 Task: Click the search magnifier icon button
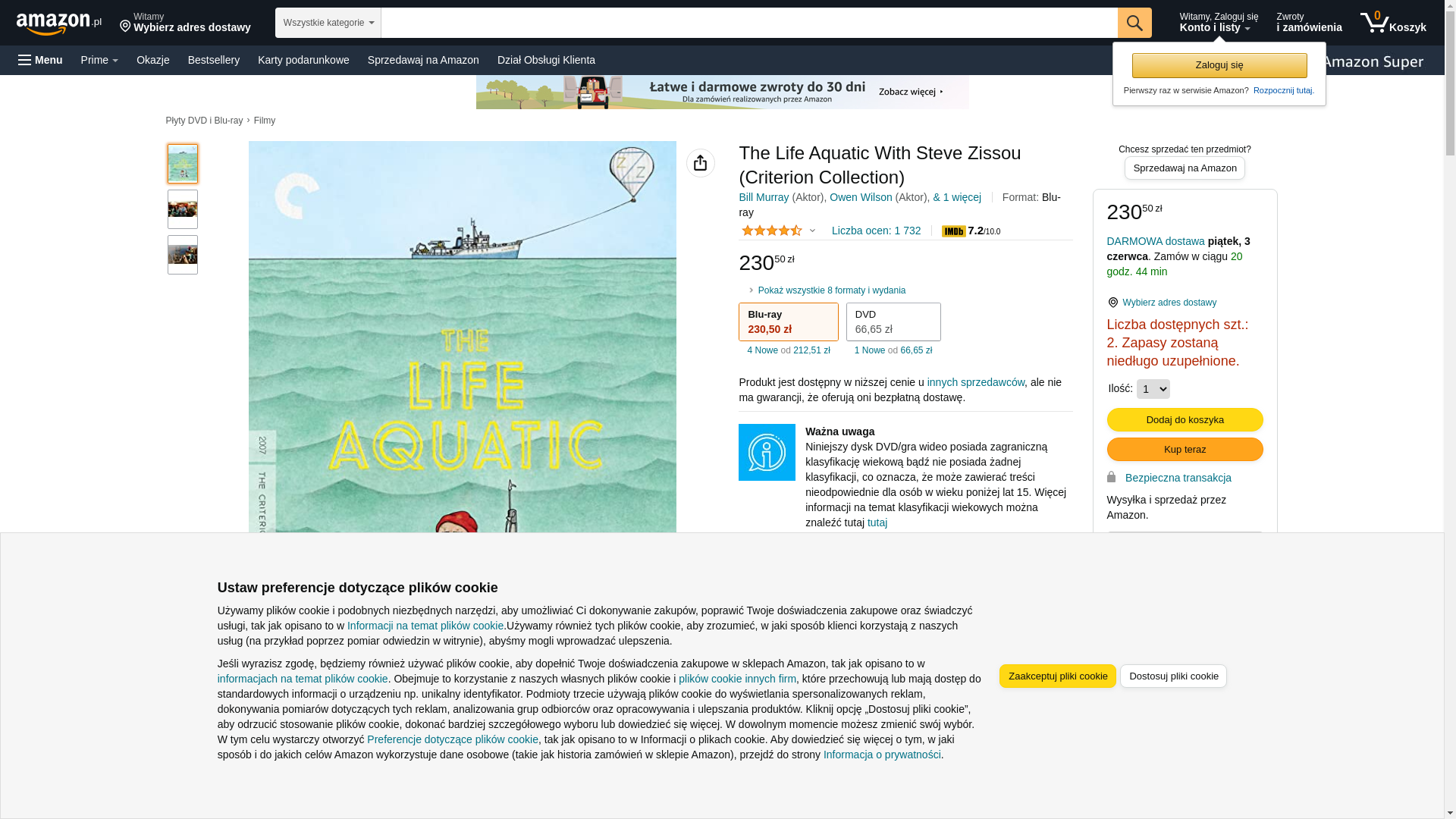point(1134,23)
